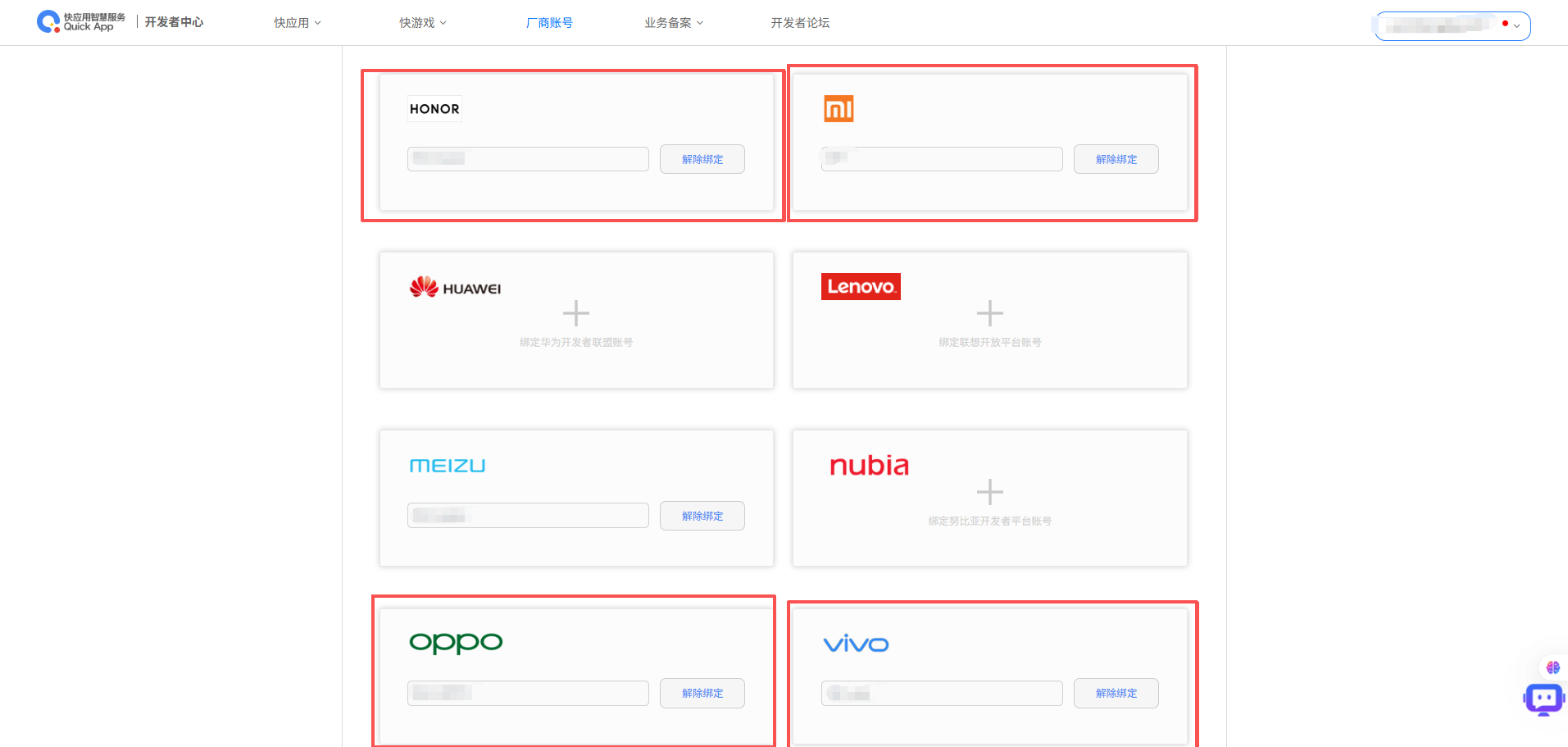Click the OPPO account input field

(528, 693)
